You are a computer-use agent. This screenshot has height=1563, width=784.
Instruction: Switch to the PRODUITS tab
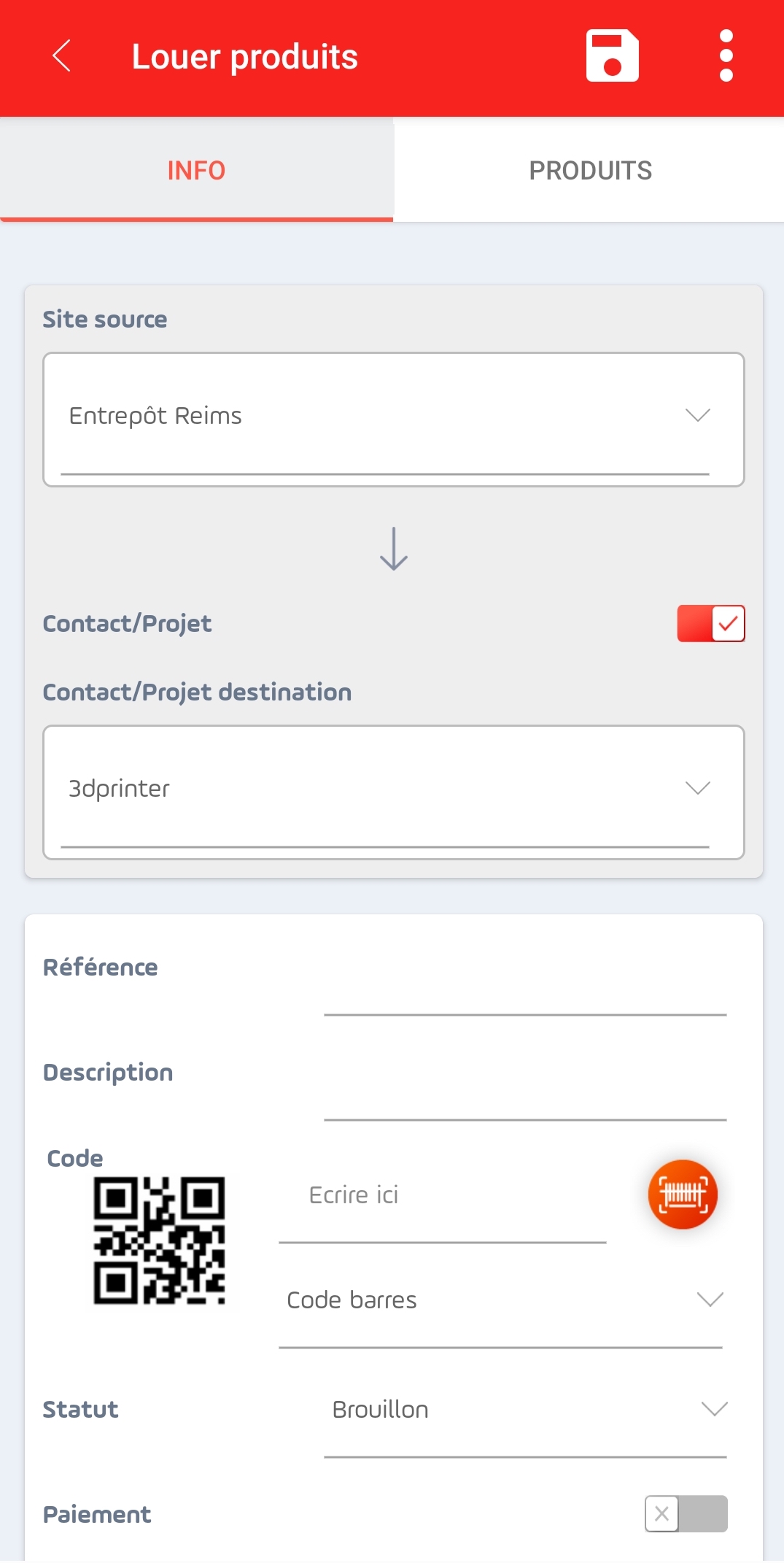tap(590, 170)
